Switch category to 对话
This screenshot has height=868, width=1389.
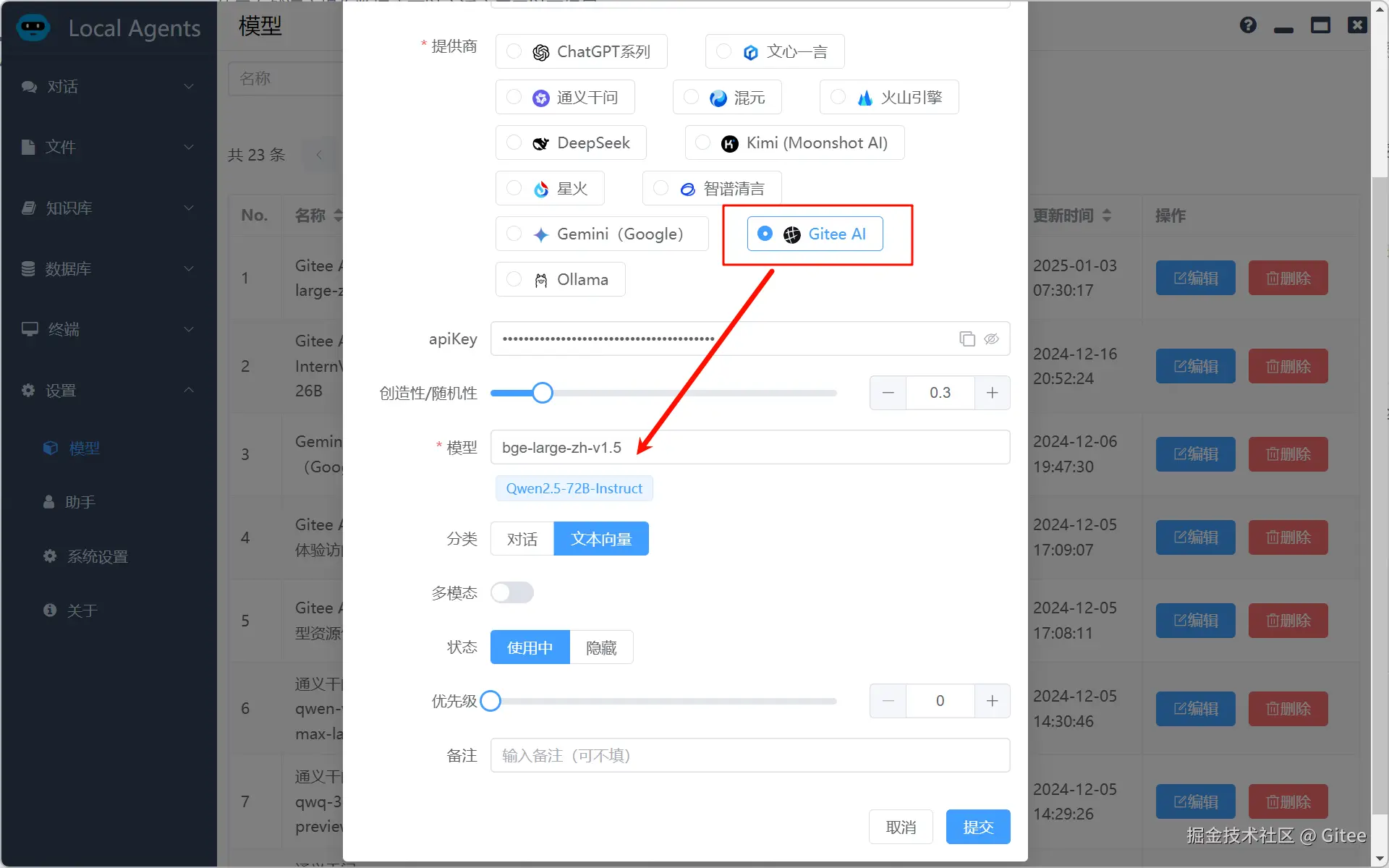tap(522, 539)
